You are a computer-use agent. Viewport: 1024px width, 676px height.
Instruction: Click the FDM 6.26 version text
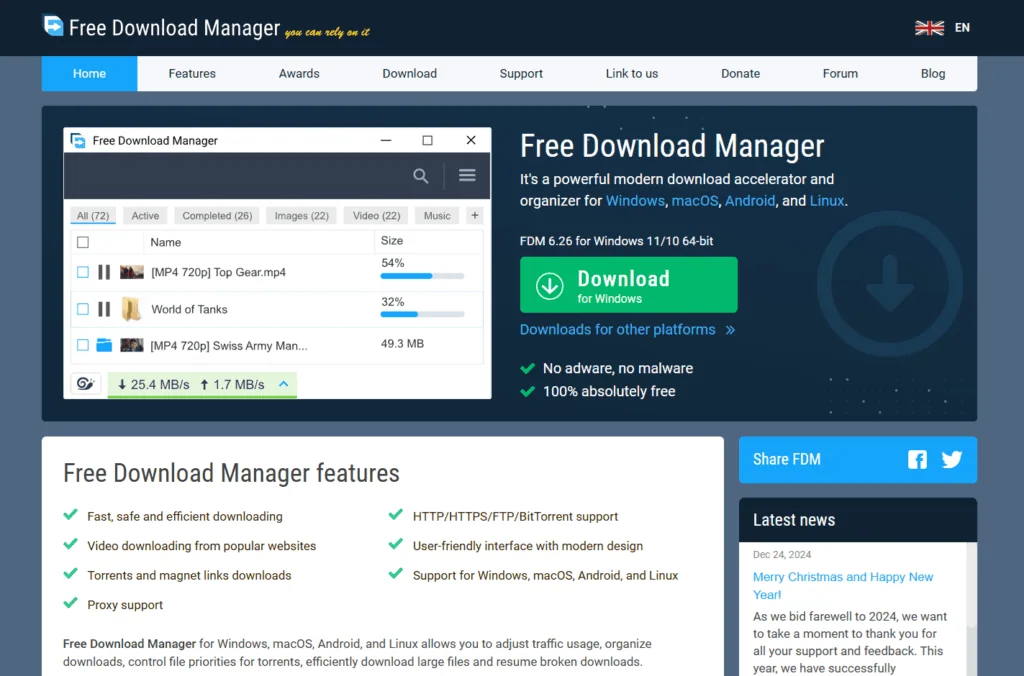pyautogui.click(x=616, y=241)
